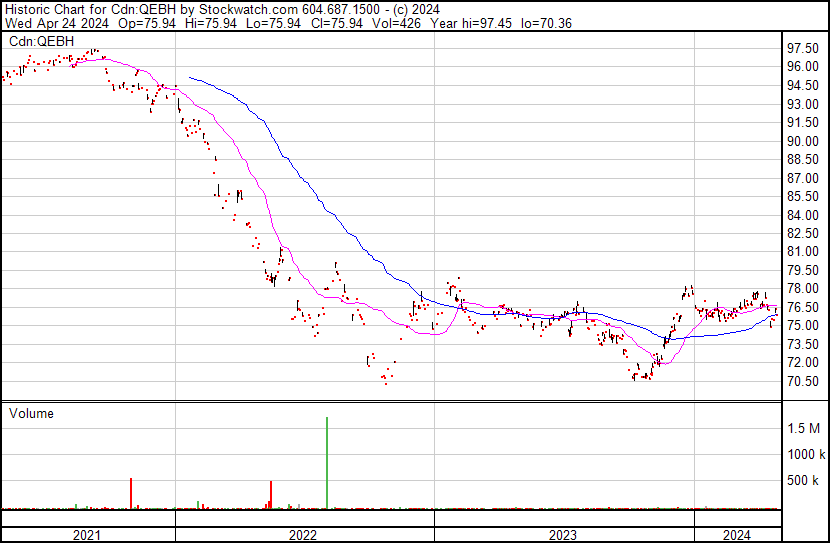Select the 2021 year label on the timeline

coord(88,535)
